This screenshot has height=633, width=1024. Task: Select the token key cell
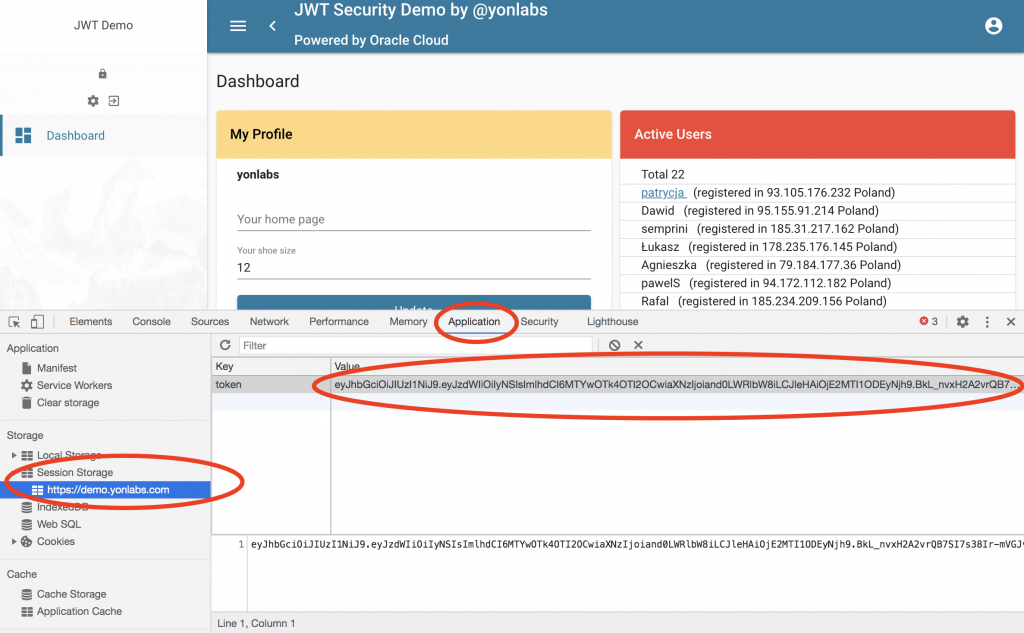(271, 384)
